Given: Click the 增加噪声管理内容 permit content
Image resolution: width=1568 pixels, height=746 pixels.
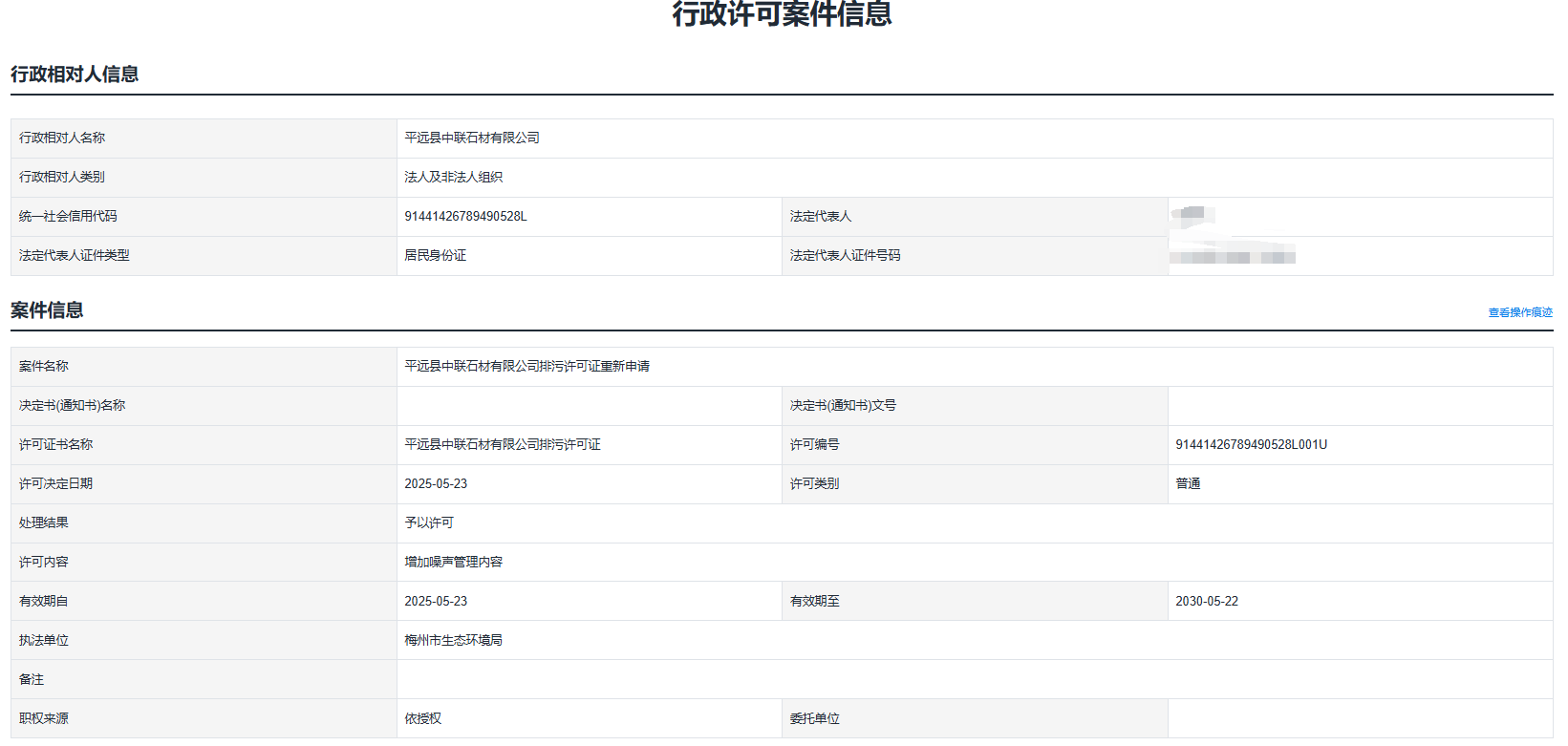Looking at the screenshot, I should [x=453, y=563].
